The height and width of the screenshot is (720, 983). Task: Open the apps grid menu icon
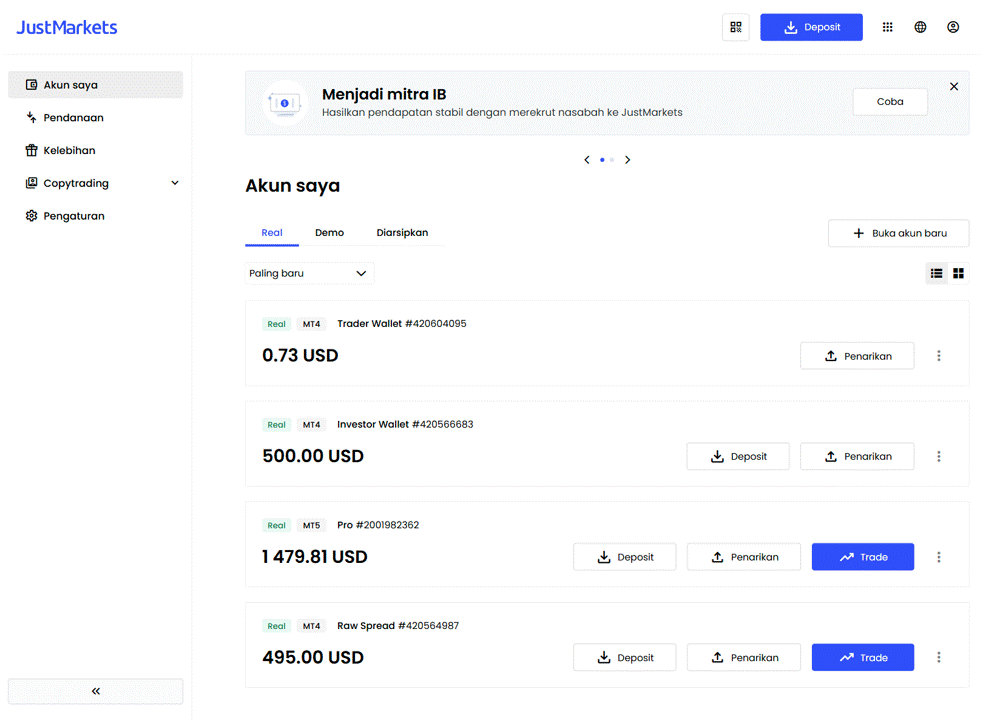coord(887,27)
